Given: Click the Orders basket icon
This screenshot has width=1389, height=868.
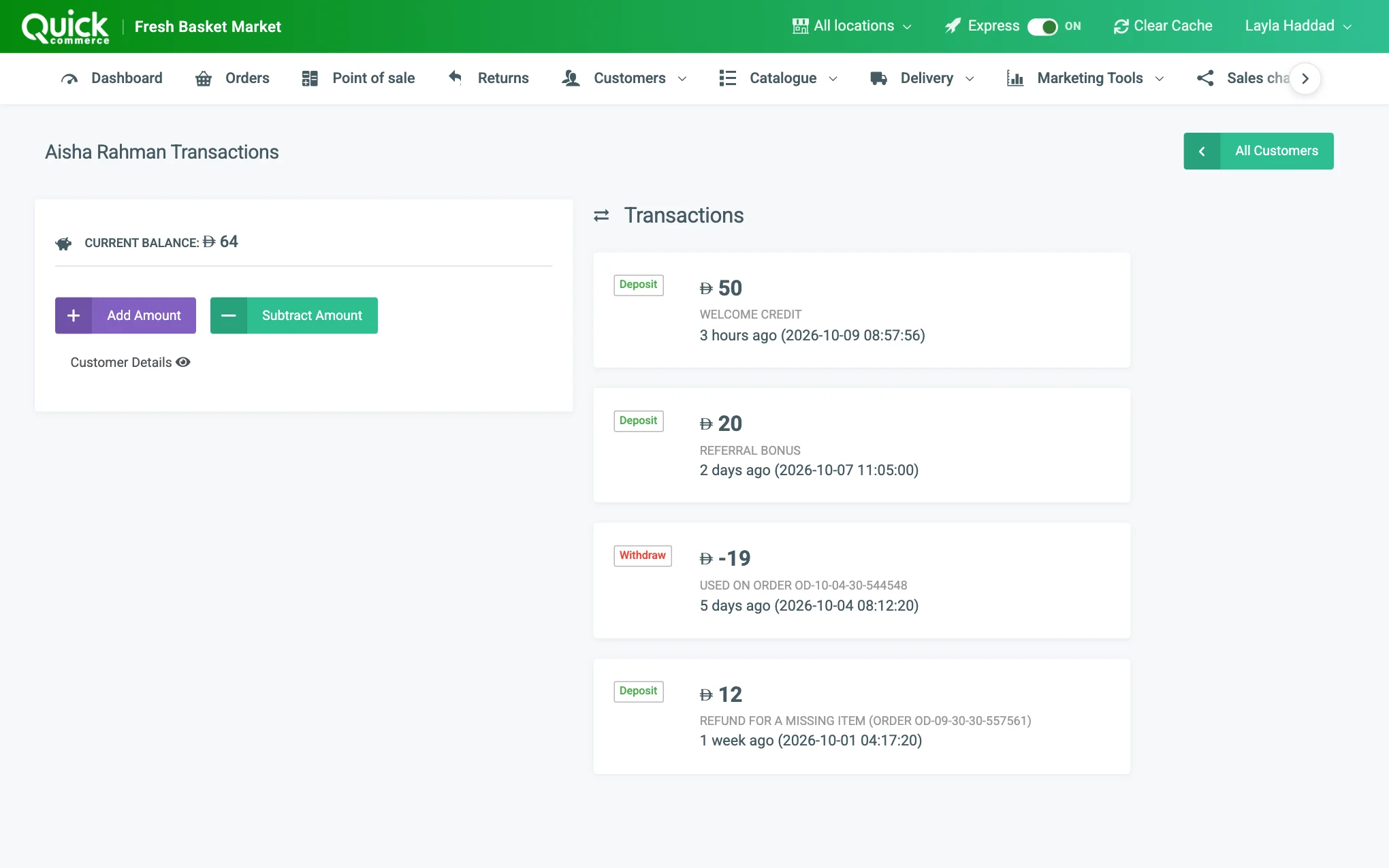Looking at the screenshot, I should [x=204, y=78].
